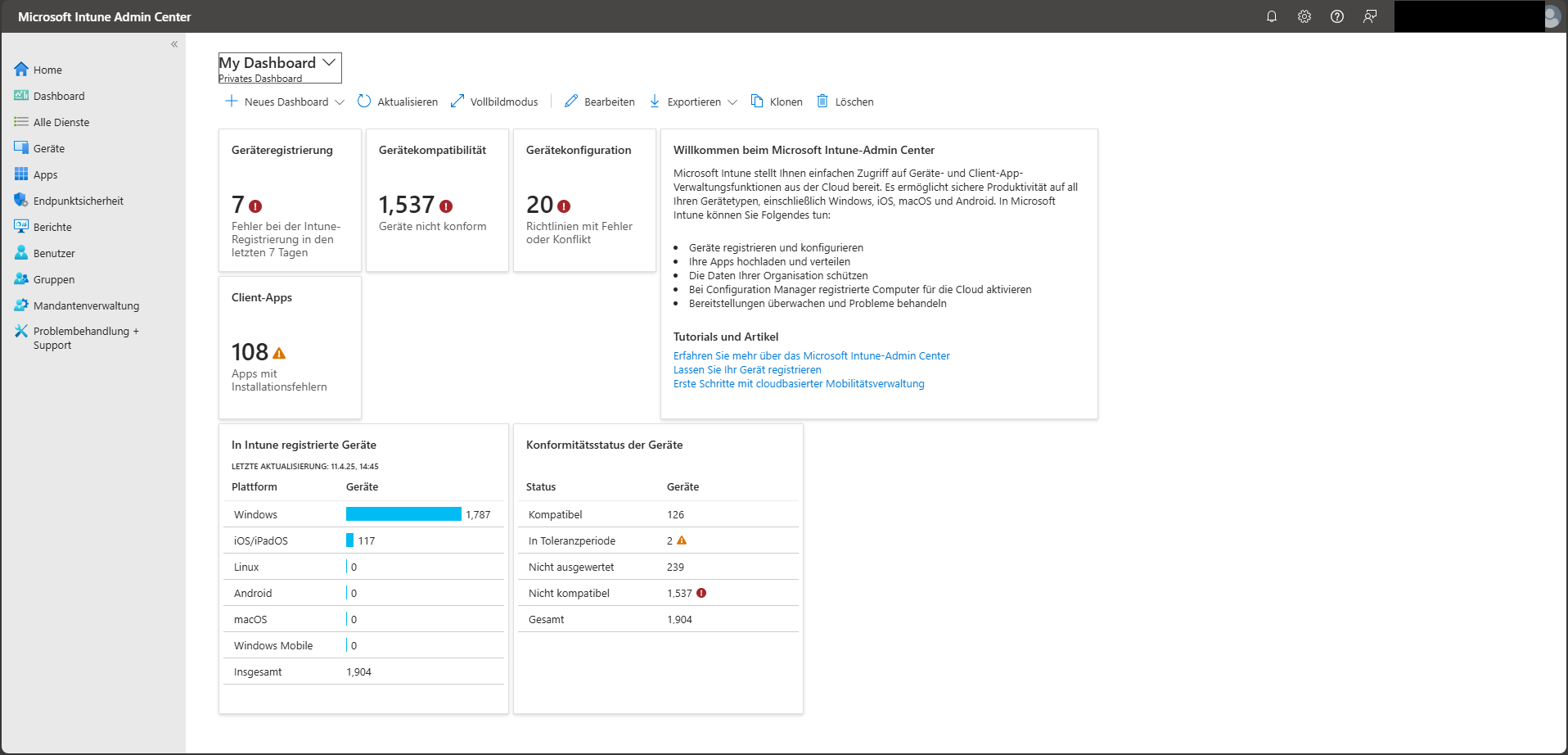Click red error icon next to 7
The height and width of the screenshot is (755, 1568).
coord(255,206)
